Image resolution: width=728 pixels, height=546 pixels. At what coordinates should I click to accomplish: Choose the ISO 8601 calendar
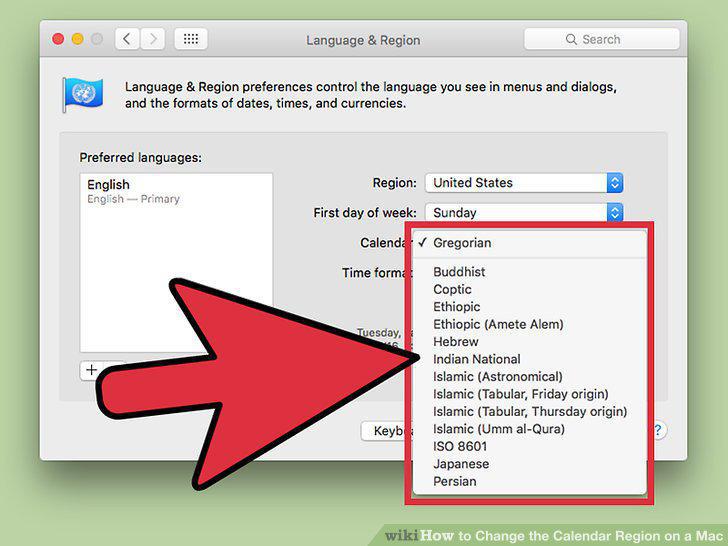530,446
